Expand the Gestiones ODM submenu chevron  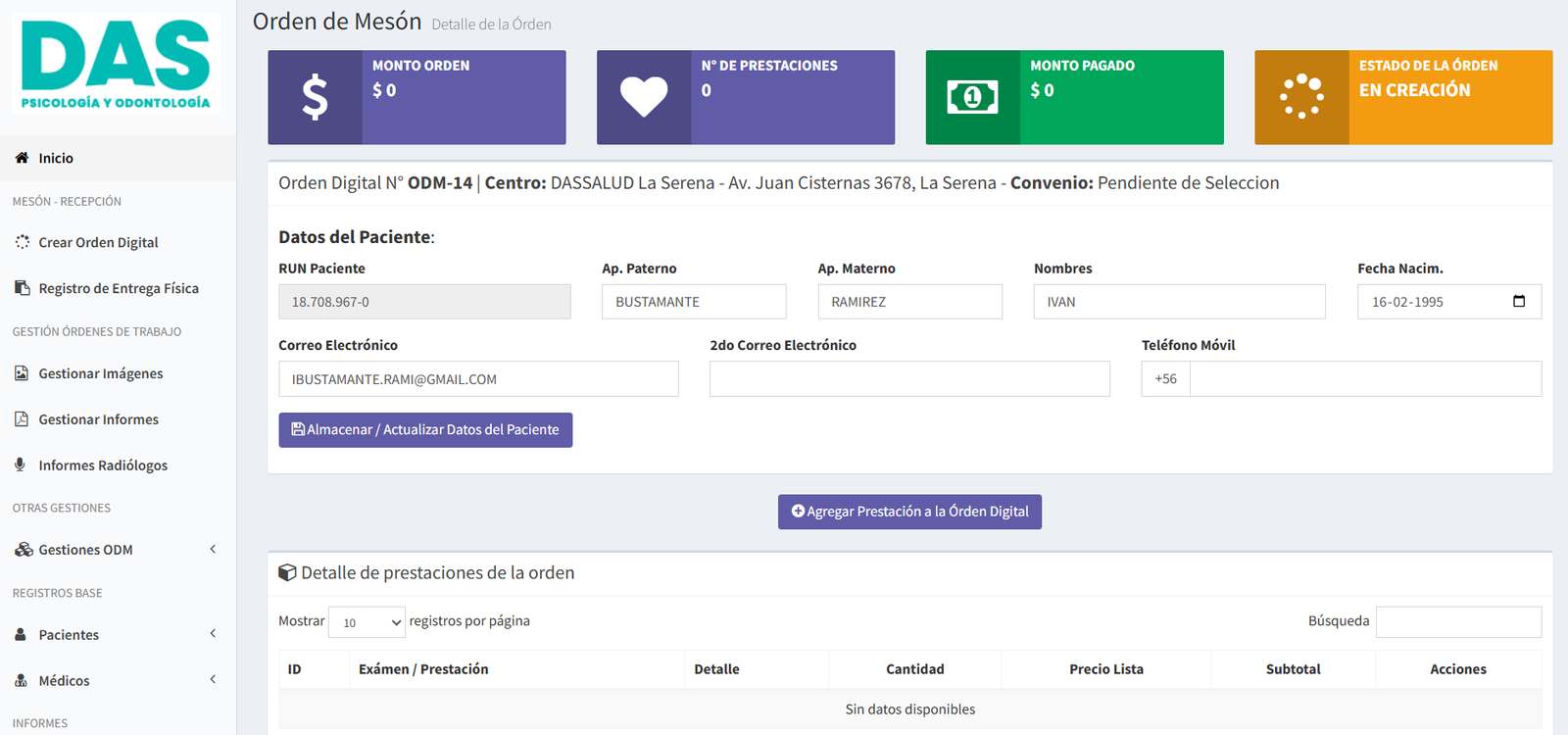213,549
